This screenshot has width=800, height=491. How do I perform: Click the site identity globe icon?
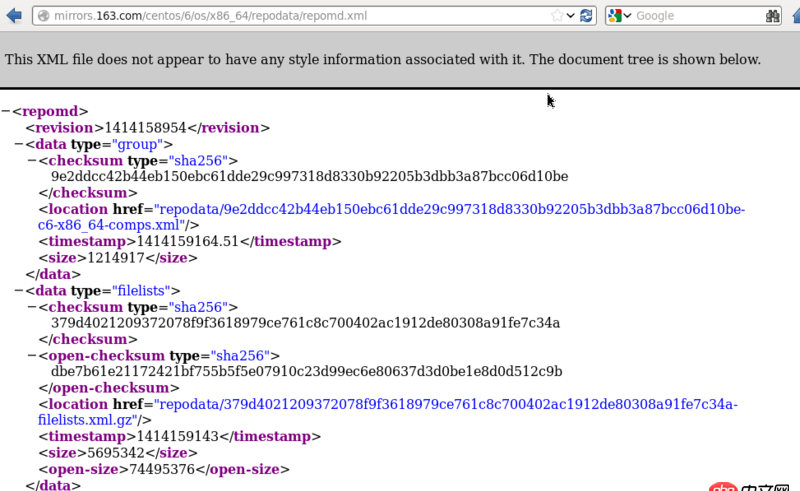pyautogui.click(x=44, y=16)
